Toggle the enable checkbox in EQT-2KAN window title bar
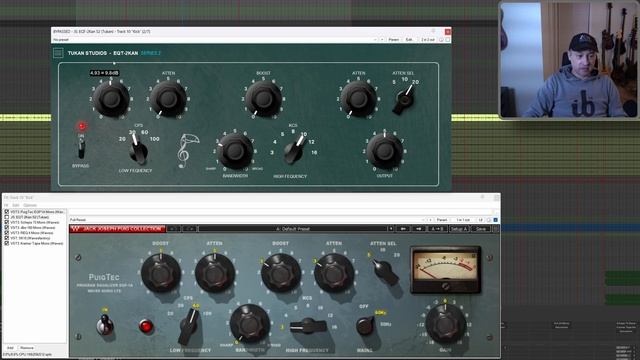This screenshot has height=360, width=640. [448, 40]
